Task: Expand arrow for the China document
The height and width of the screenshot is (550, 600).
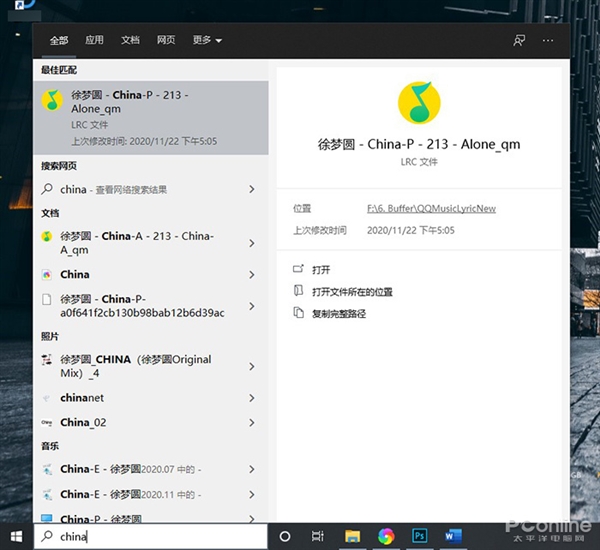Action: point(251,275)
